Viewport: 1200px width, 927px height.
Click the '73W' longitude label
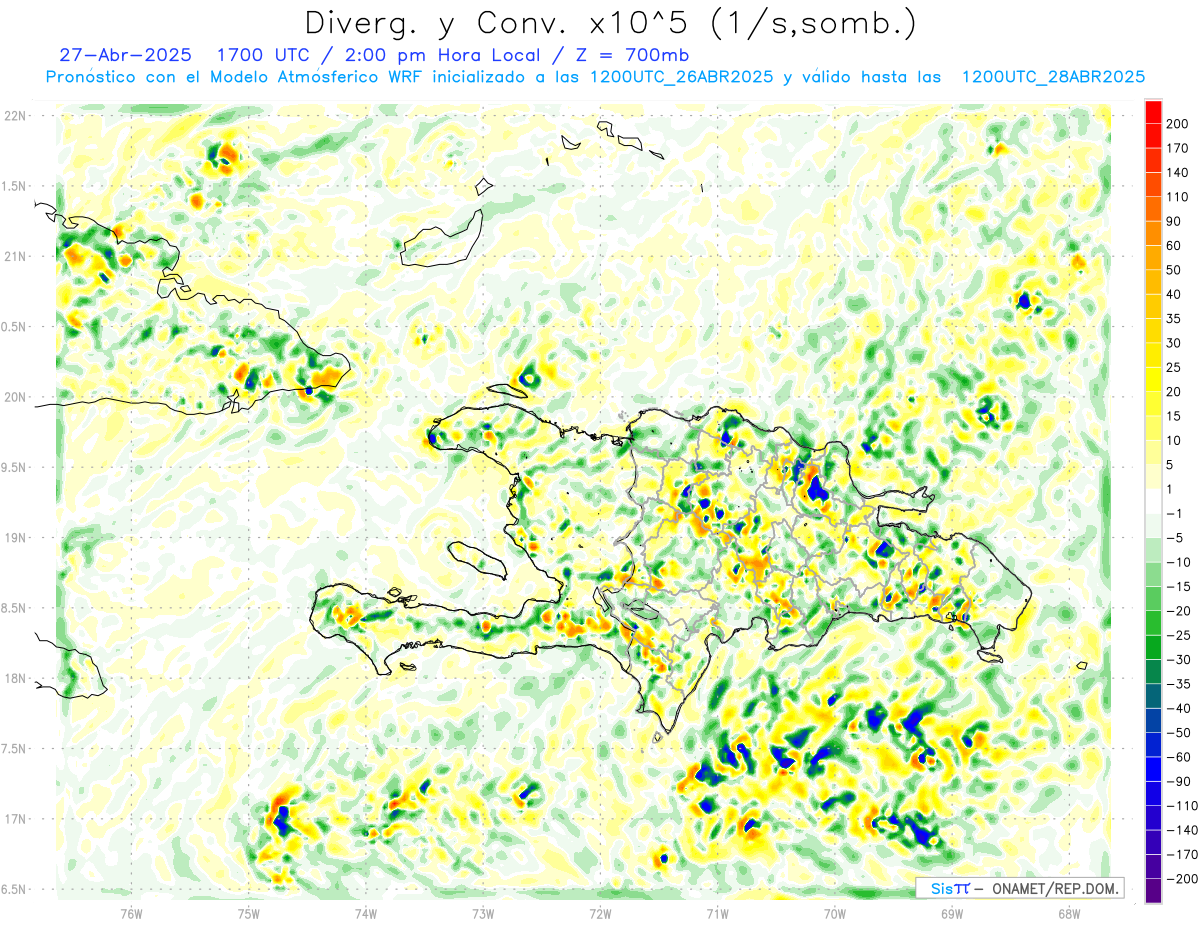[483, 913]
